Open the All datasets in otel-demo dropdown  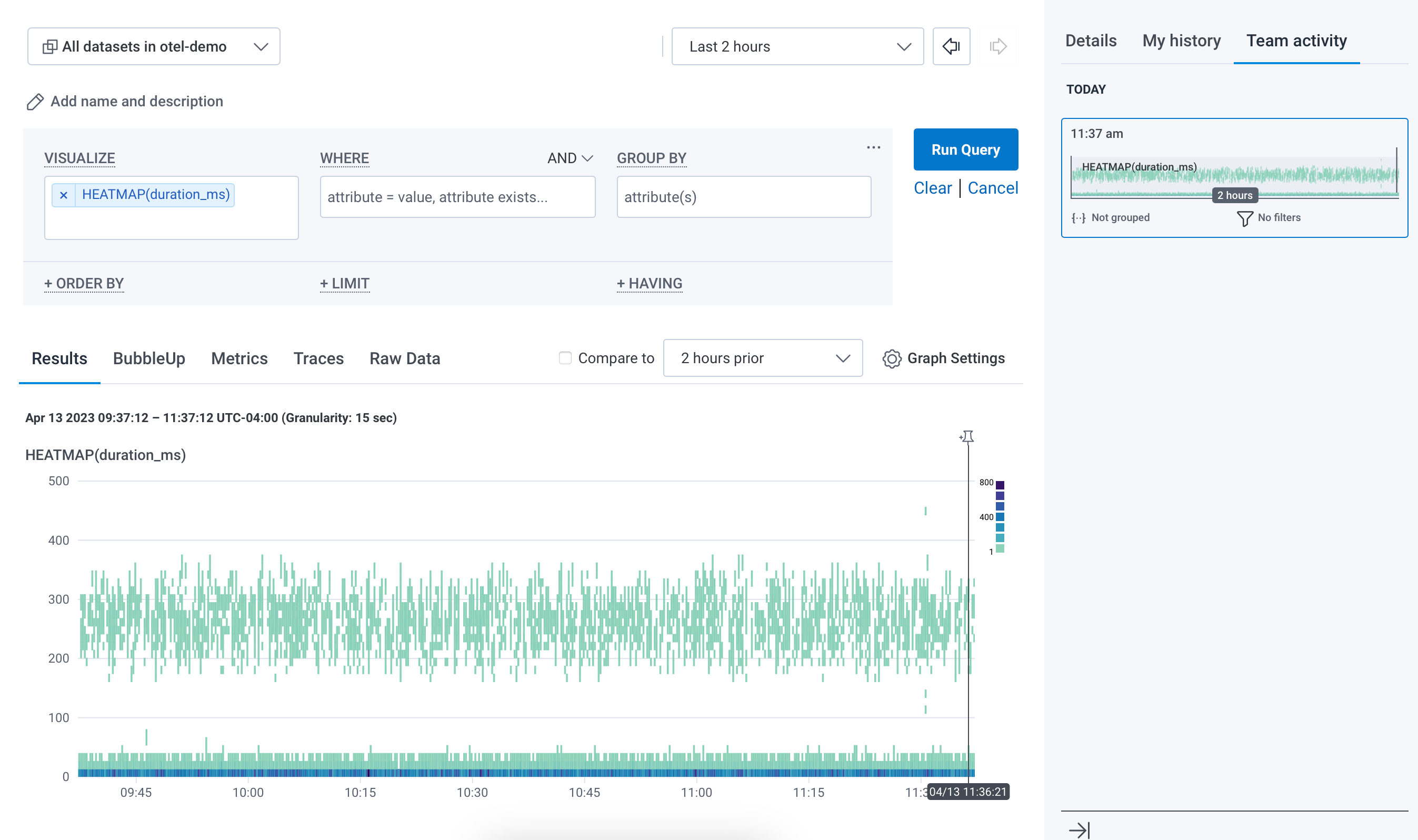click(154, 46)
